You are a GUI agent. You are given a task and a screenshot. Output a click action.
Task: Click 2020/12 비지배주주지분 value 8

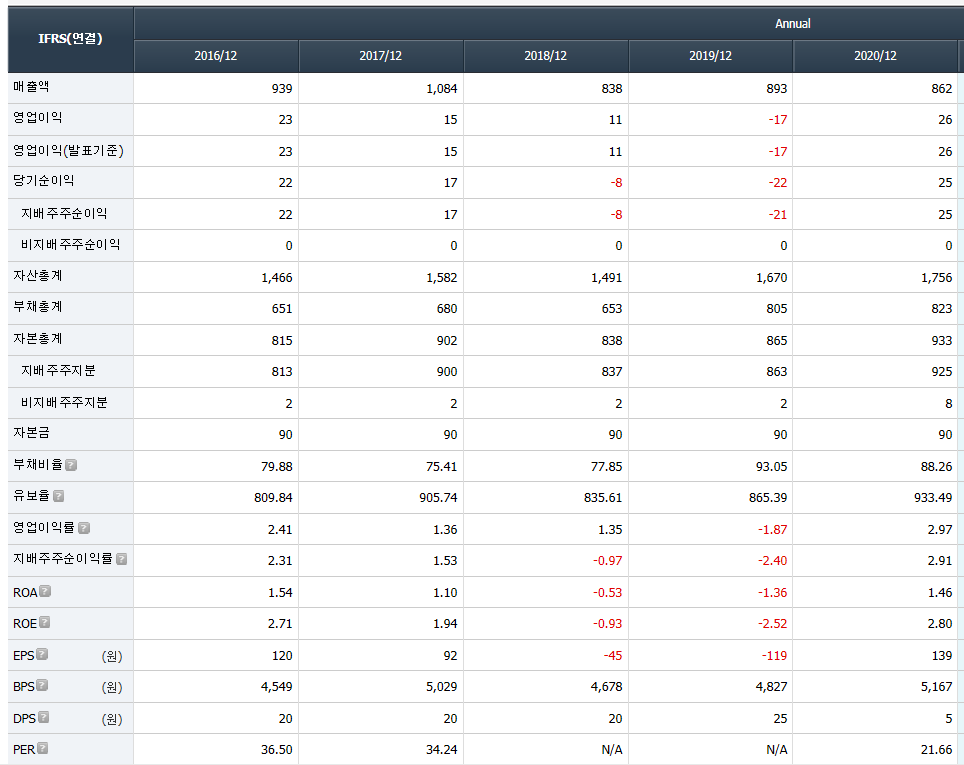pyautogui.click(x=949, y=404)
